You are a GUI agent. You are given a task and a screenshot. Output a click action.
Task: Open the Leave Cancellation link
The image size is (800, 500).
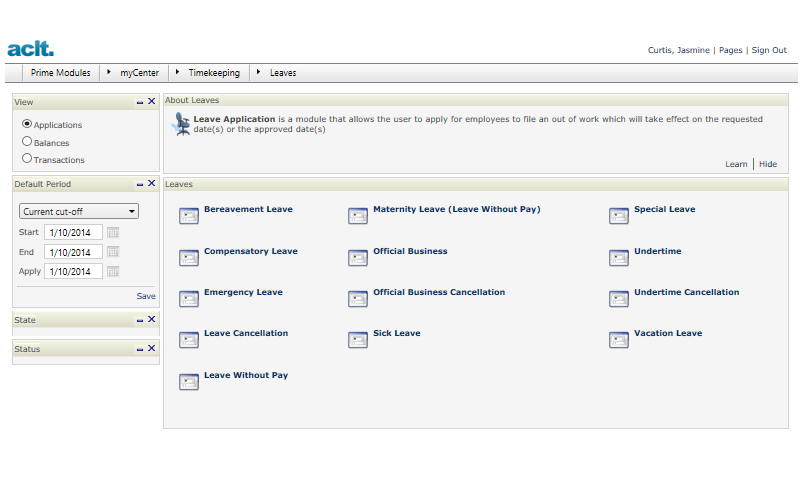(246, 333)
